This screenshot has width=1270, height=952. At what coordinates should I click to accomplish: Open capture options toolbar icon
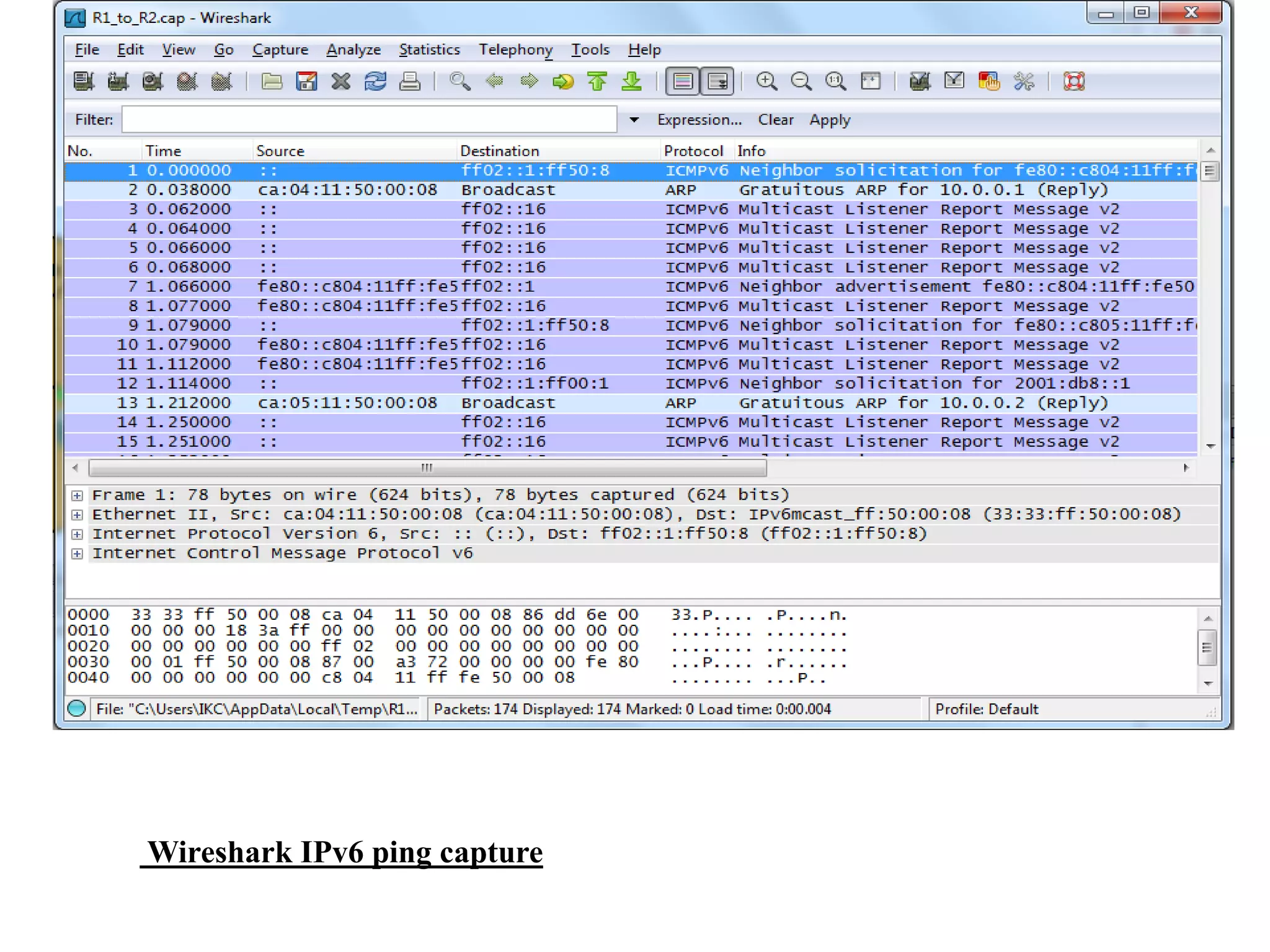118,81
